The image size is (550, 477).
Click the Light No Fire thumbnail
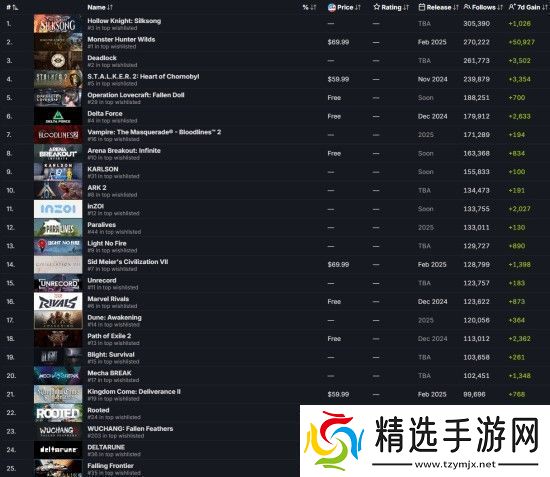[58, 246]
